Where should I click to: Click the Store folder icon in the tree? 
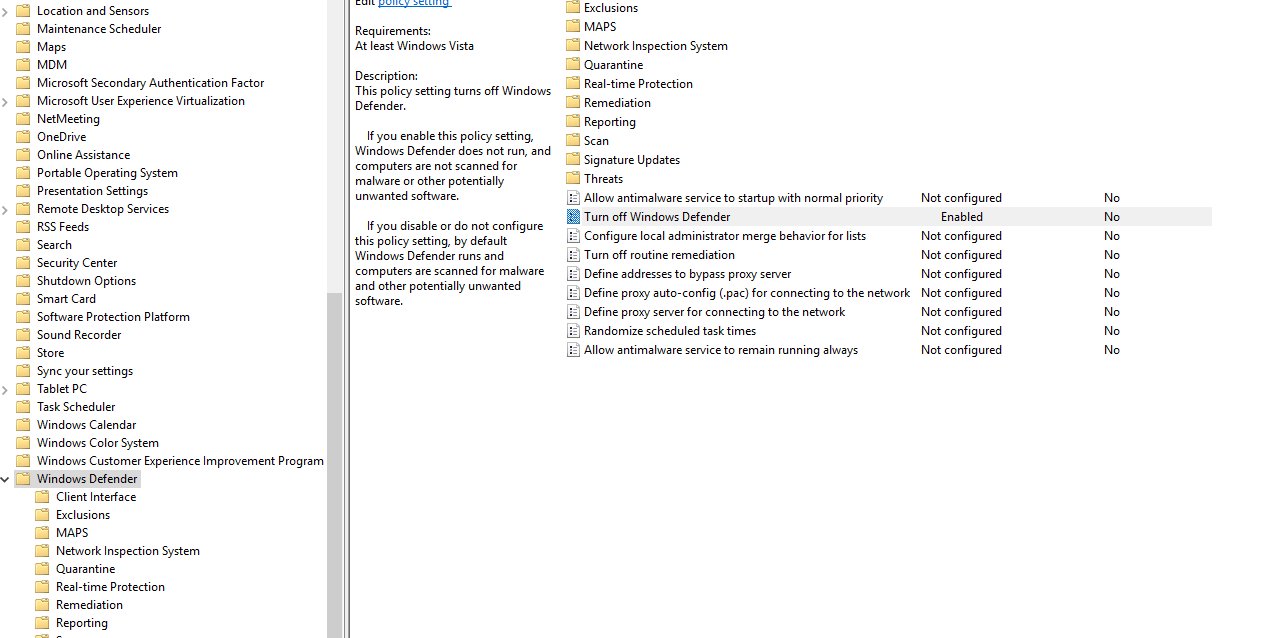23,353
